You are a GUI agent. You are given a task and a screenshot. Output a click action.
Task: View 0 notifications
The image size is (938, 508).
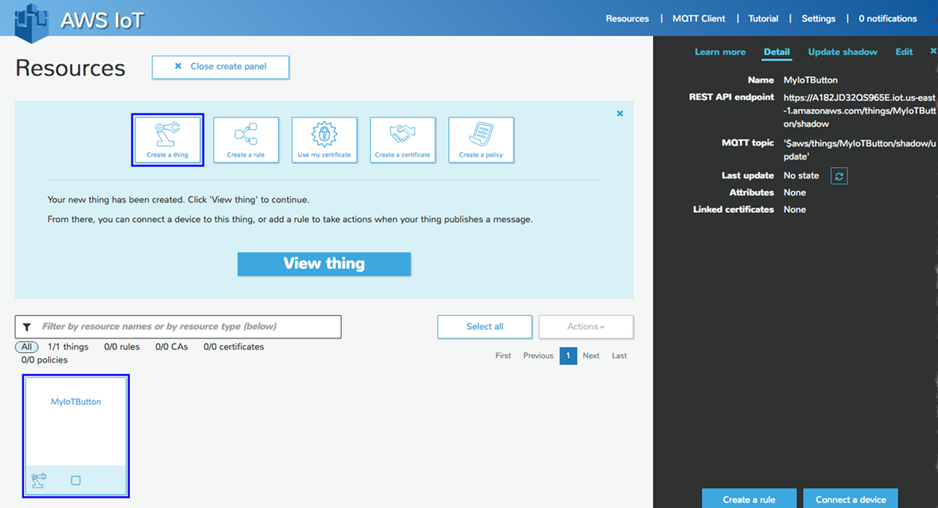pos(887,19)
